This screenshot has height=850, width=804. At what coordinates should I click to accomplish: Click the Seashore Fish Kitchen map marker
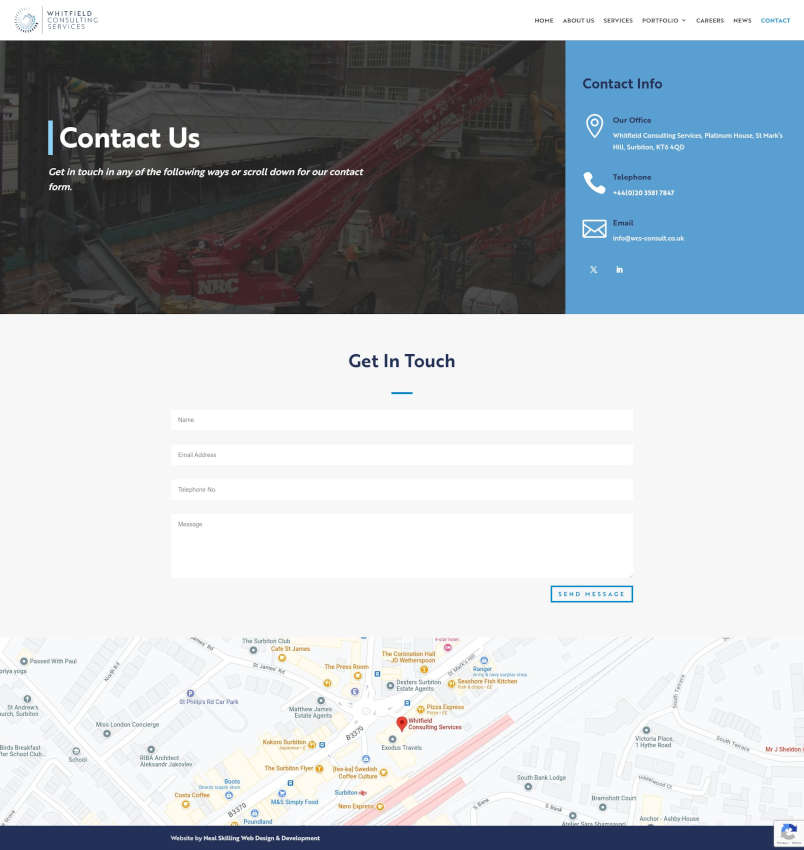point(451,684)
